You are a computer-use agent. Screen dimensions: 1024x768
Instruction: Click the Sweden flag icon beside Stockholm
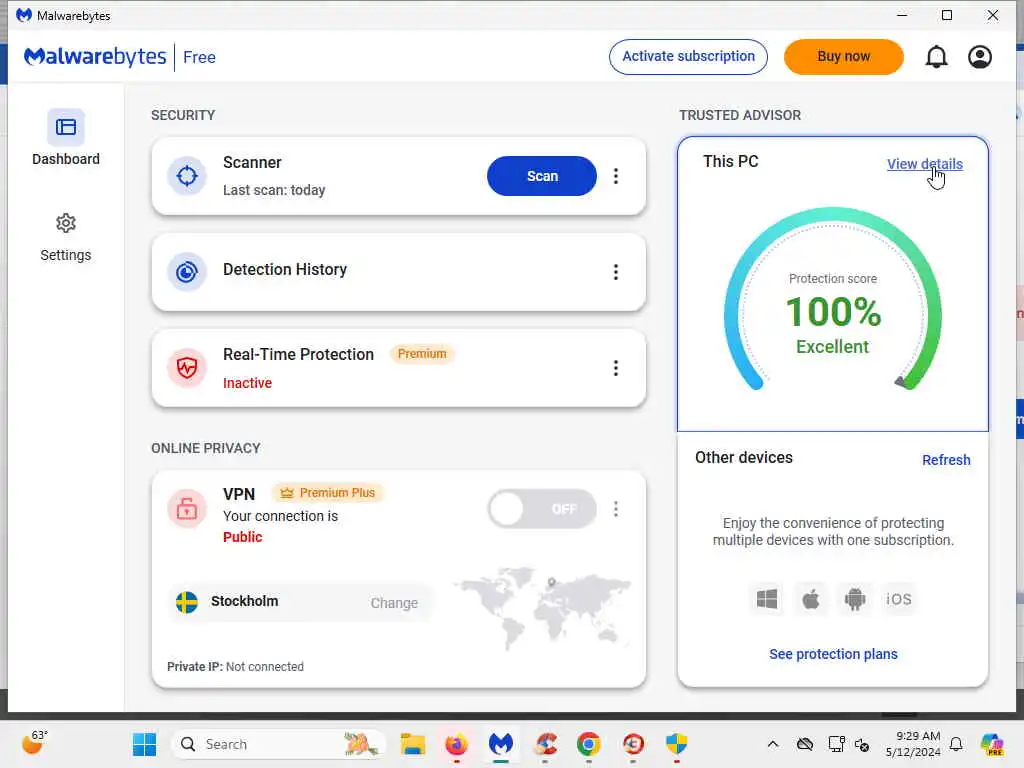187,601
